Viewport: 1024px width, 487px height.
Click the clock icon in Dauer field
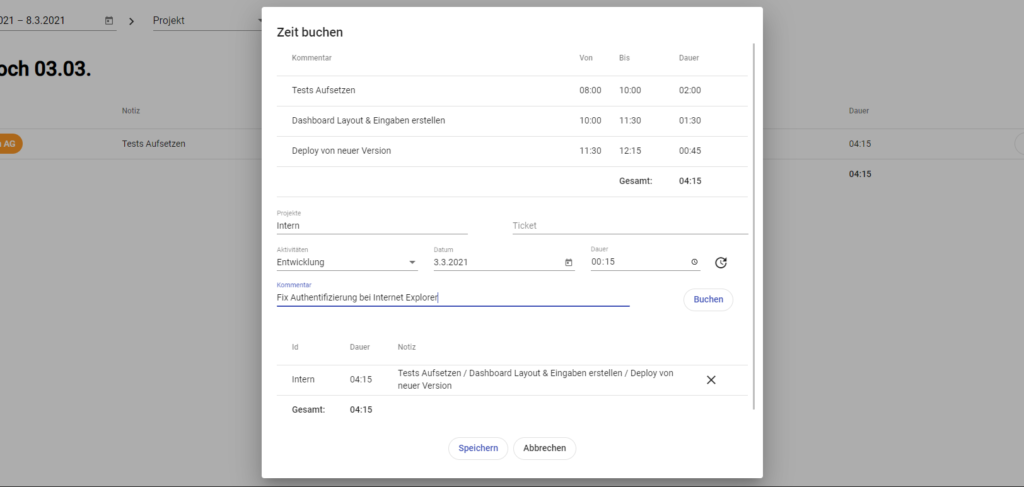coord(695,263)
